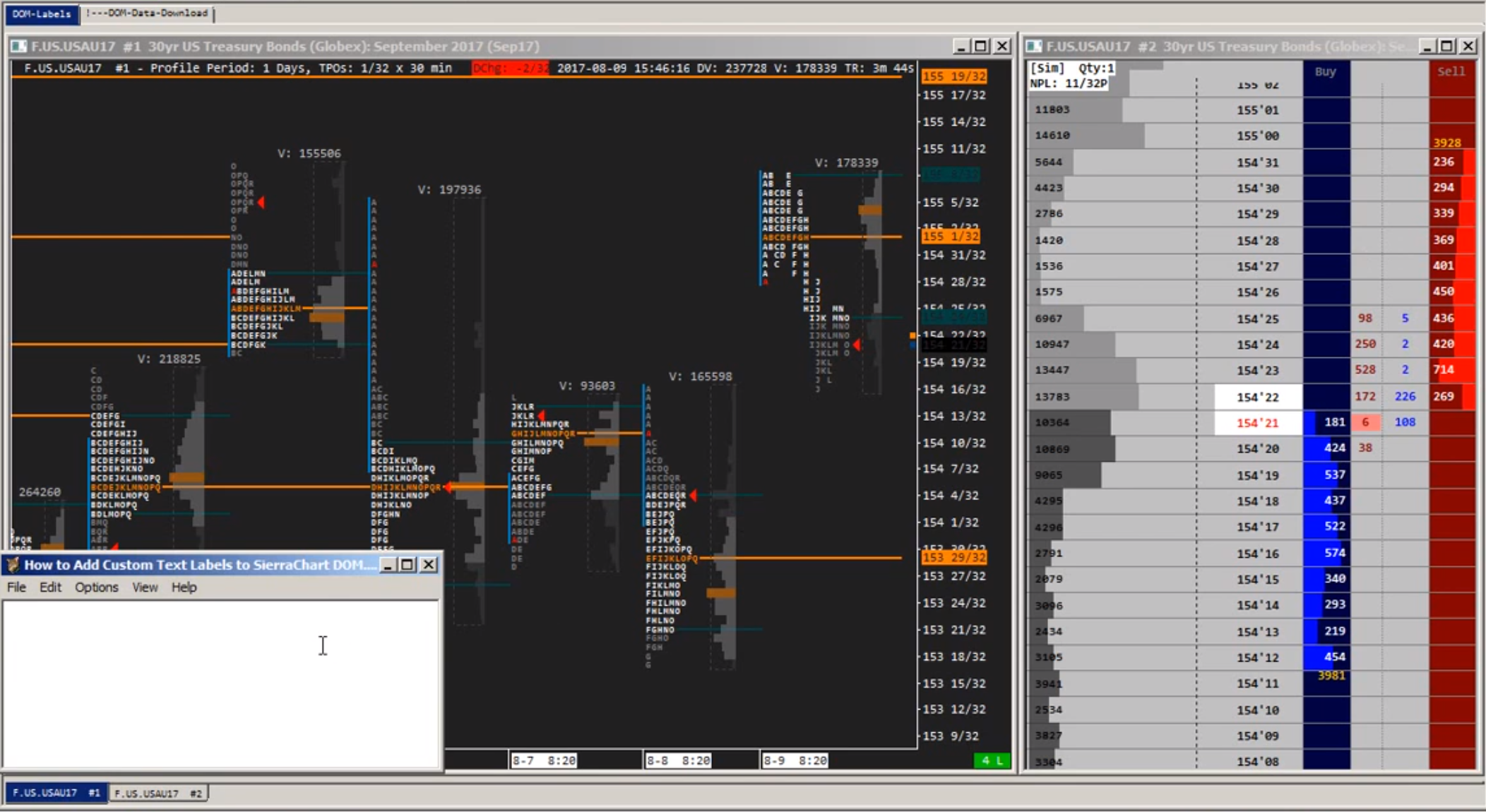
Task: Maximize the DOM #2 window
Action: click(x=1447, y=47)
